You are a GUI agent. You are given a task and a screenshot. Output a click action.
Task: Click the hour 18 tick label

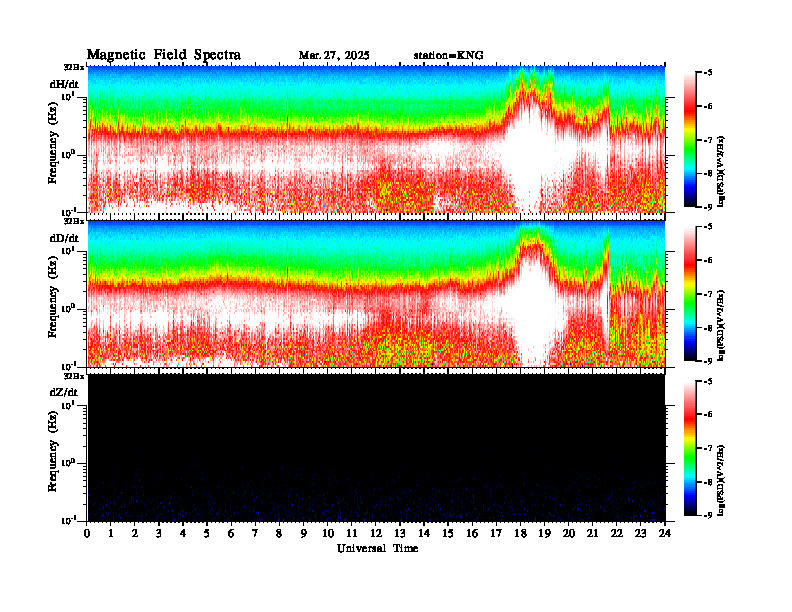point(520,533)
